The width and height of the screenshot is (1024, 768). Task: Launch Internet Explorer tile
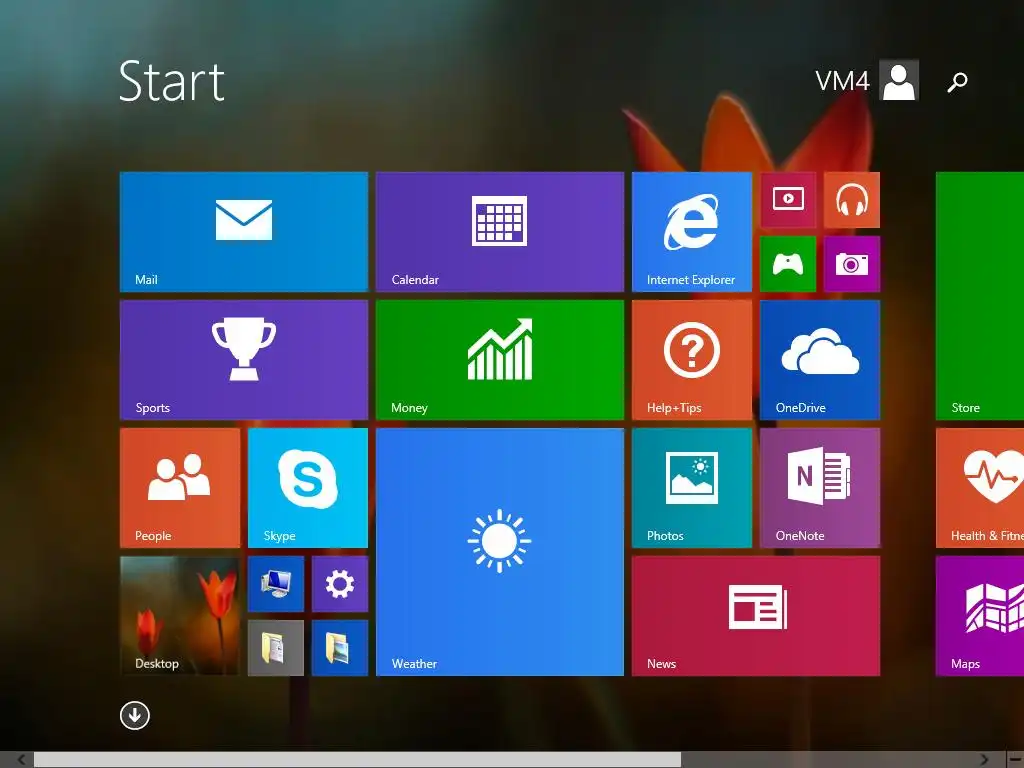(x=692, y=232)
